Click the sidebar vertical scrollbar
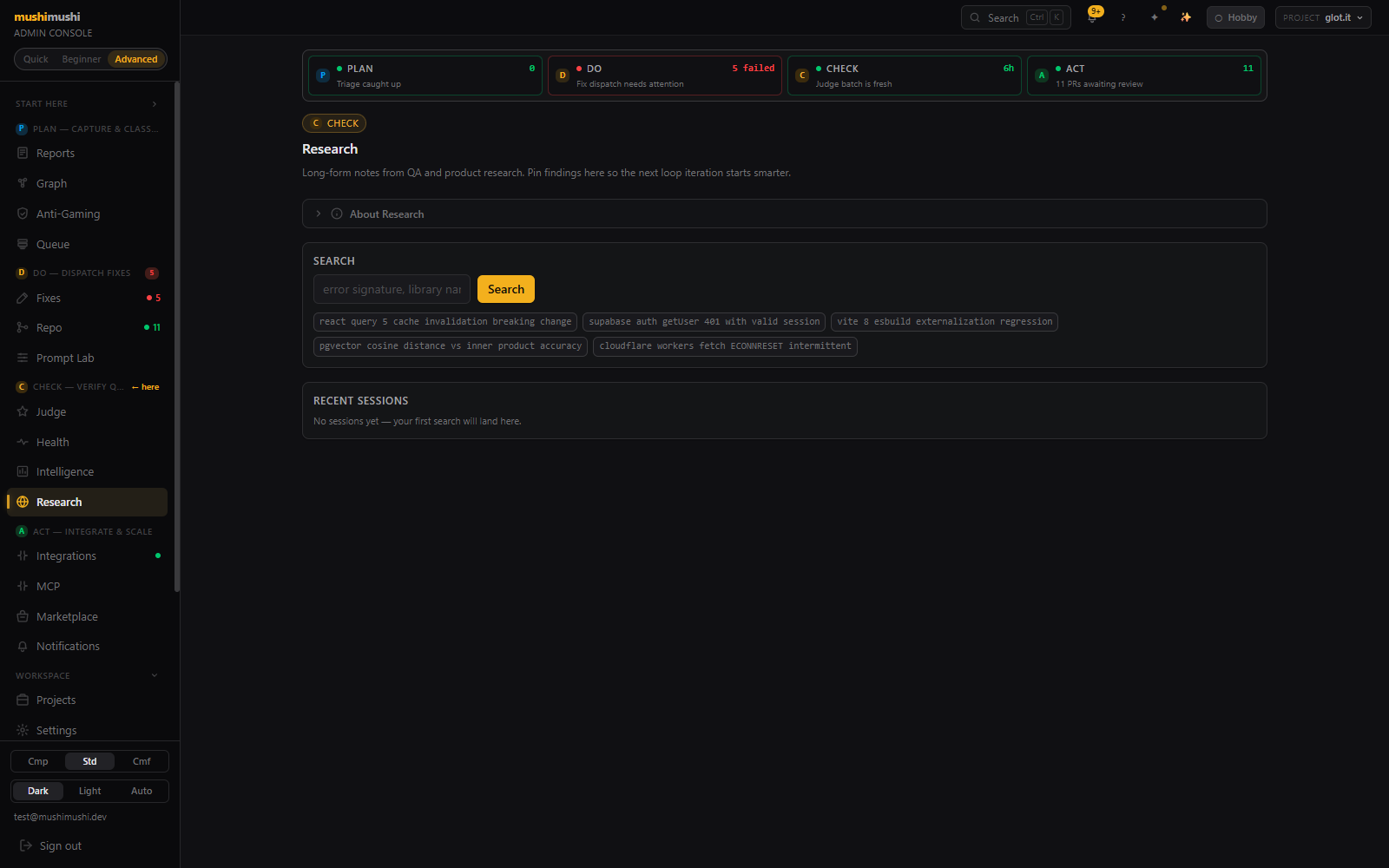 pyautogui.click(x=177, y=337)
